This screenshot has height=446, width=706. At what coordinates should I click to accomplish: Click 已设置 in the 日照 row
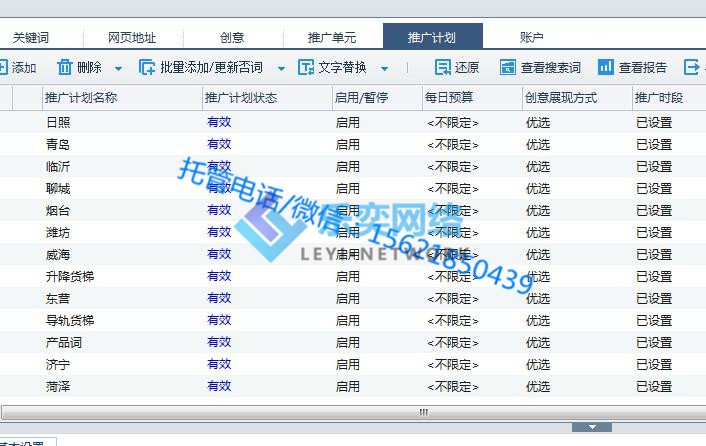coord(654,122)
